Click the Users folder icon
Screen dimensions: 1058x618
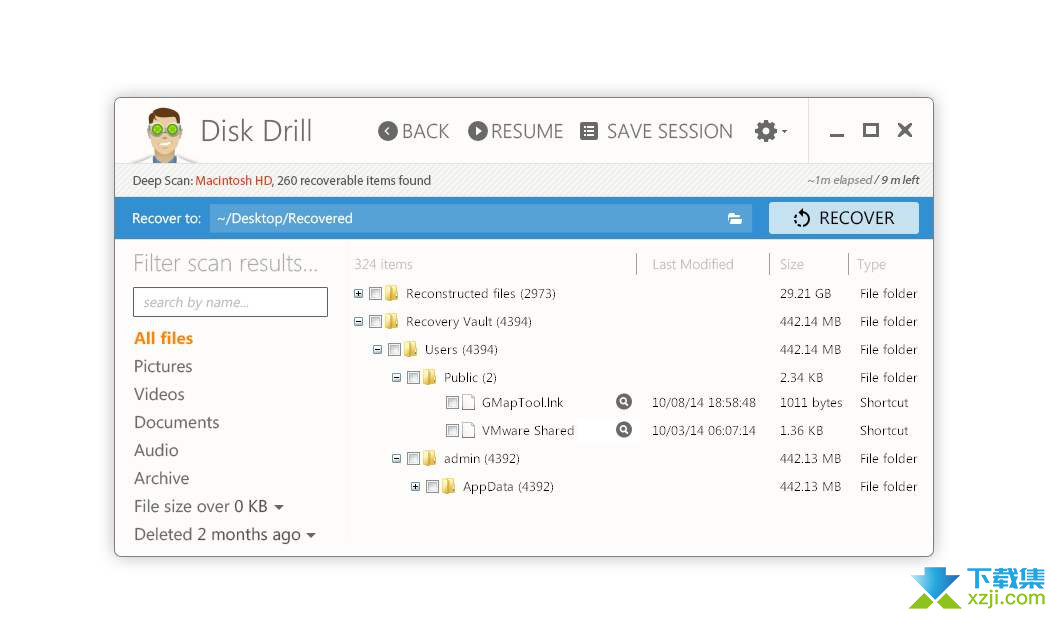click(x=410, y=349)
